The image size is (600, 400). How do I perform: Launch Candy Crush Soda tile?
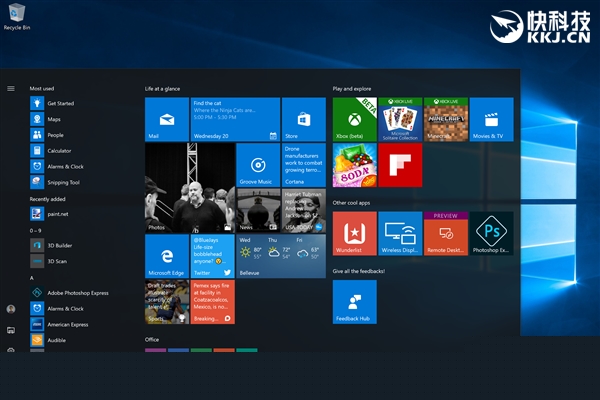tap(355, 165)
